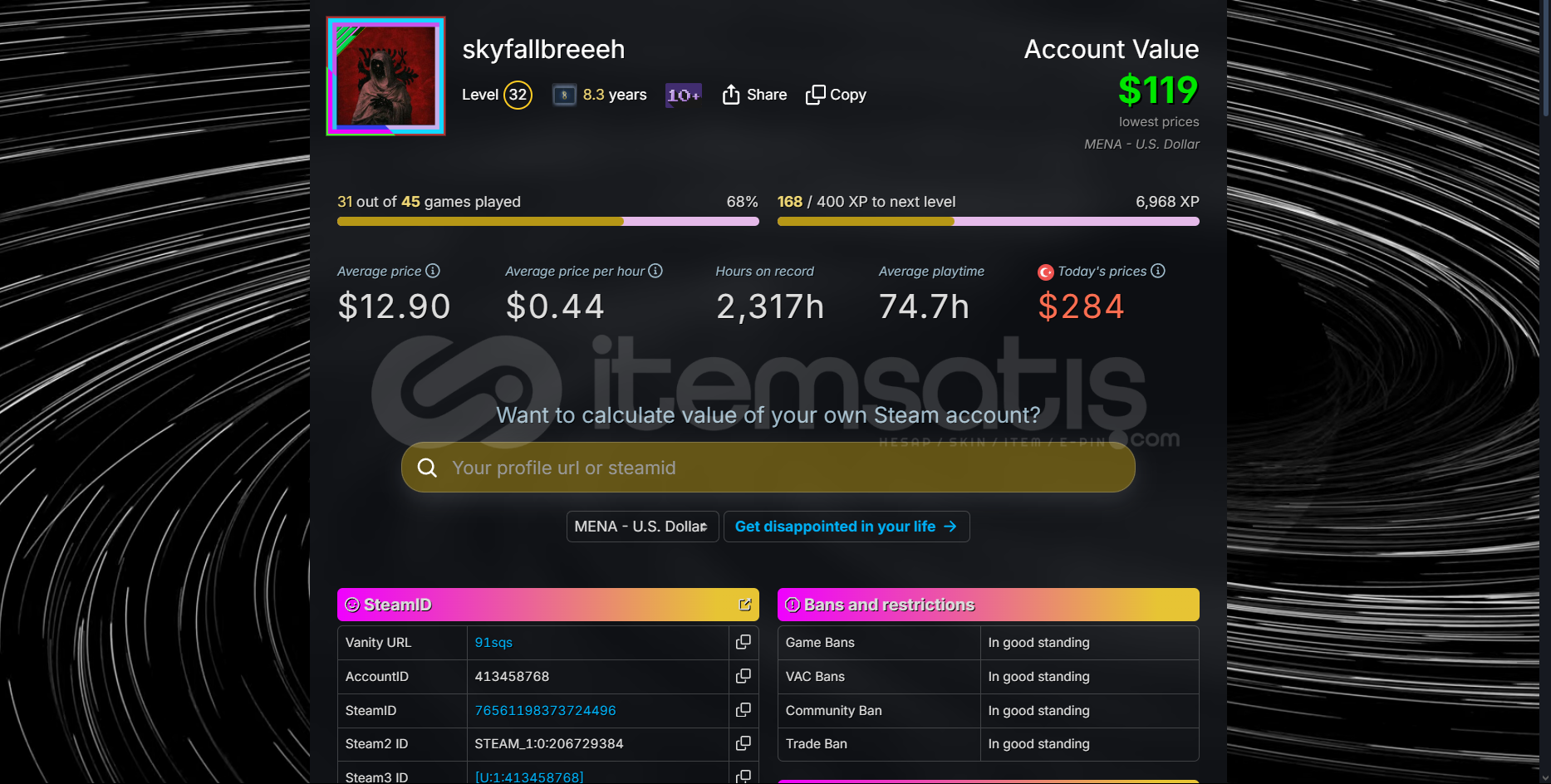Open the Today's prices info icon
Image resolution: width=1551 pixels, height=784 pixels.
pyautogui.click(x=1158, y=271)
